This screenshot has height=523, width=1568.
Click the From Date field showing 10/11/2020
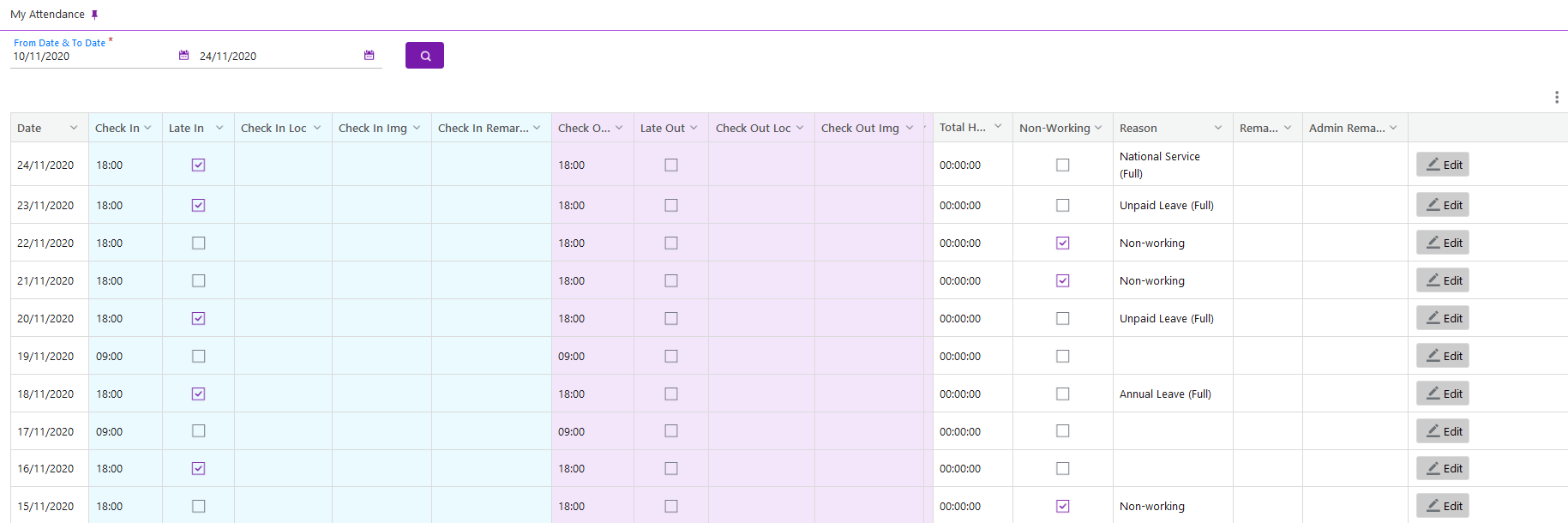pyautogui.click(x=90, y=57)
